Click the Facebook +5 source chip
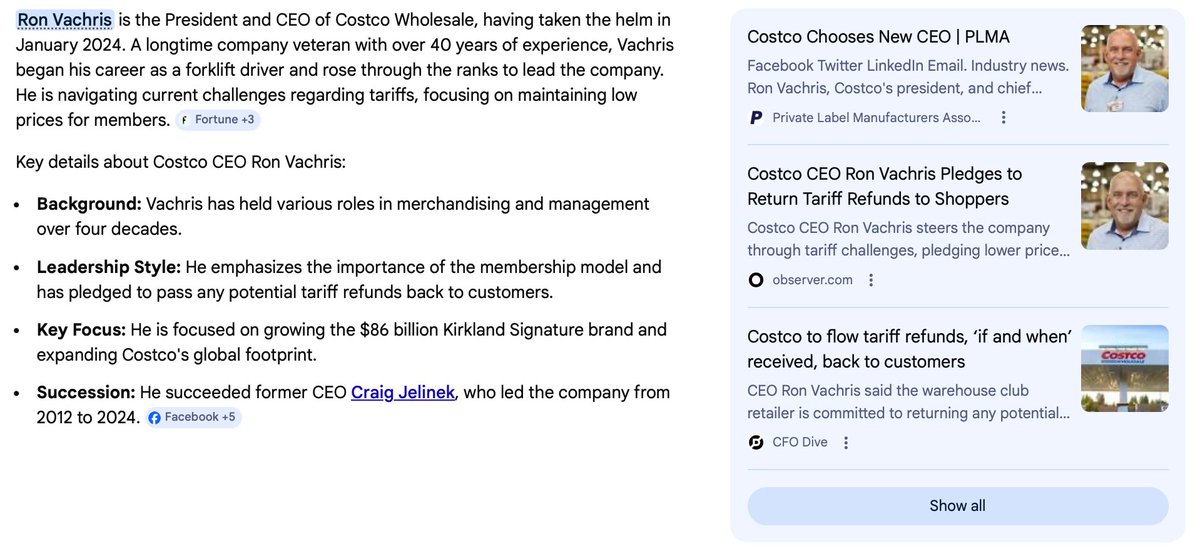Screen dimensions: 1200x556 [x=193, y=417]
